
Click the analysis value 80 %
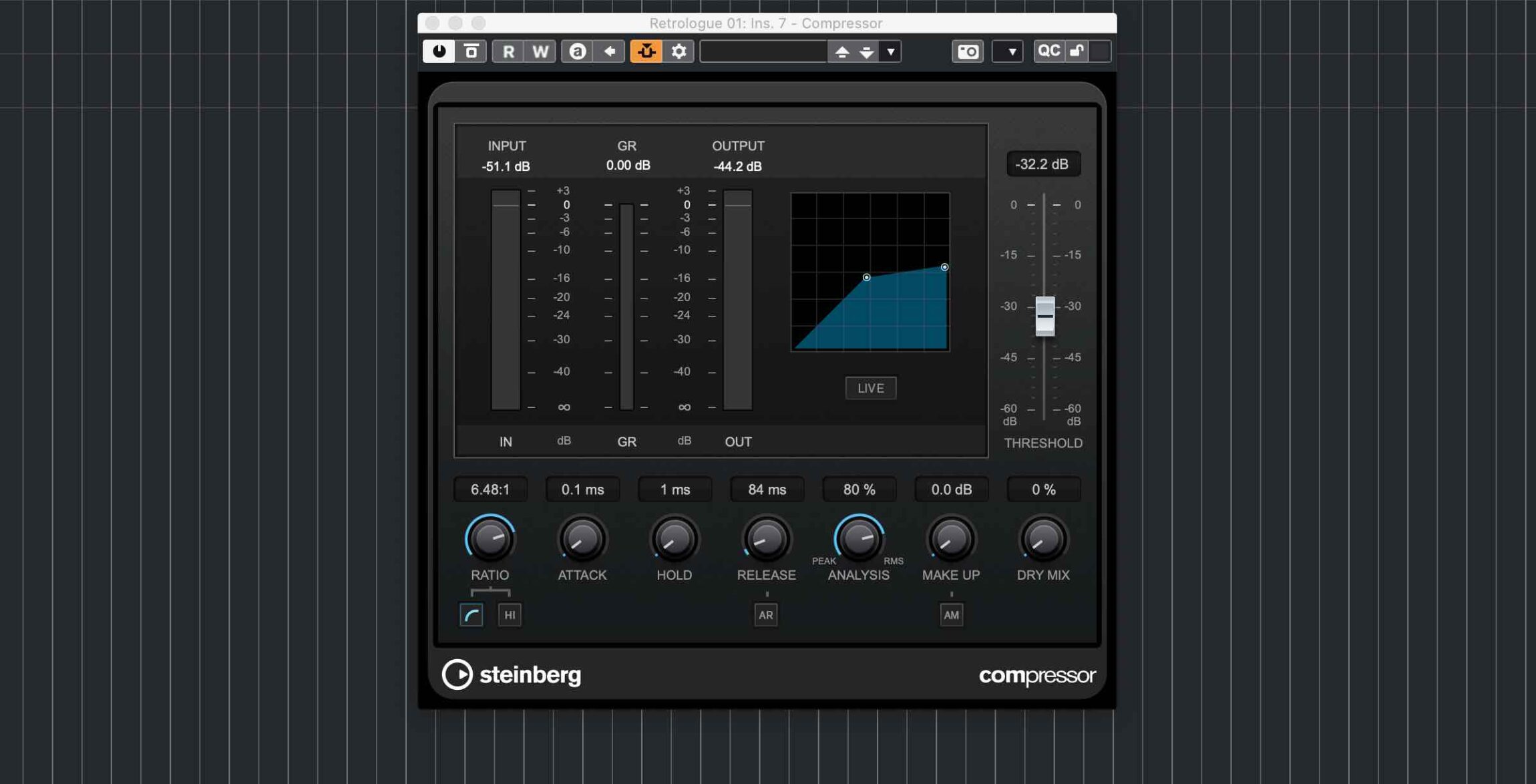coord(859,489)
